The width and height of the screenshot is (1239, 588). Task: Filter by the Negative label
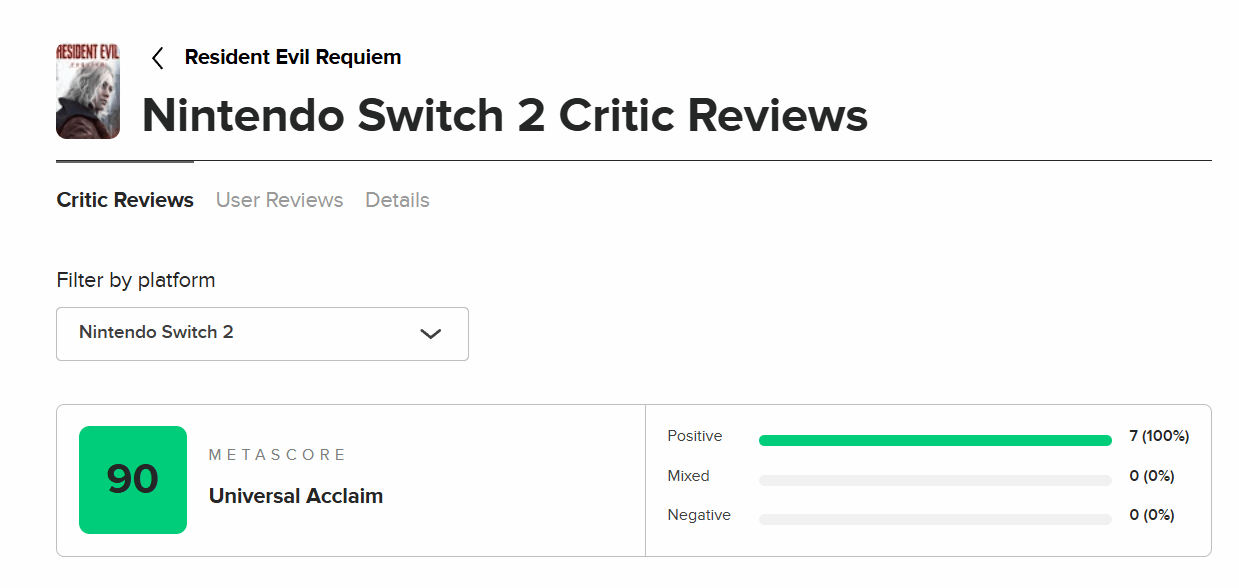coord(699,515)
